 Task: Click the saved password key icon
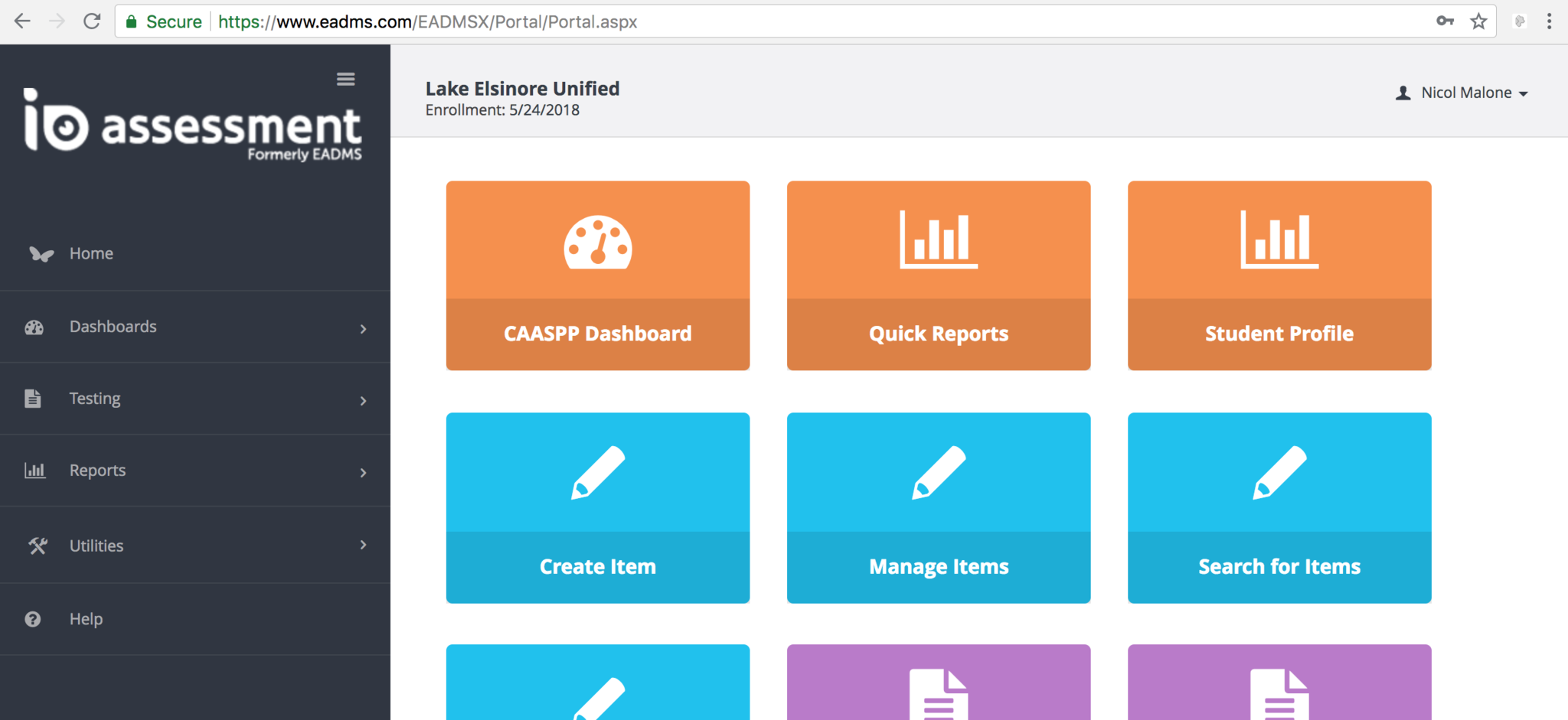point(1445,21)
